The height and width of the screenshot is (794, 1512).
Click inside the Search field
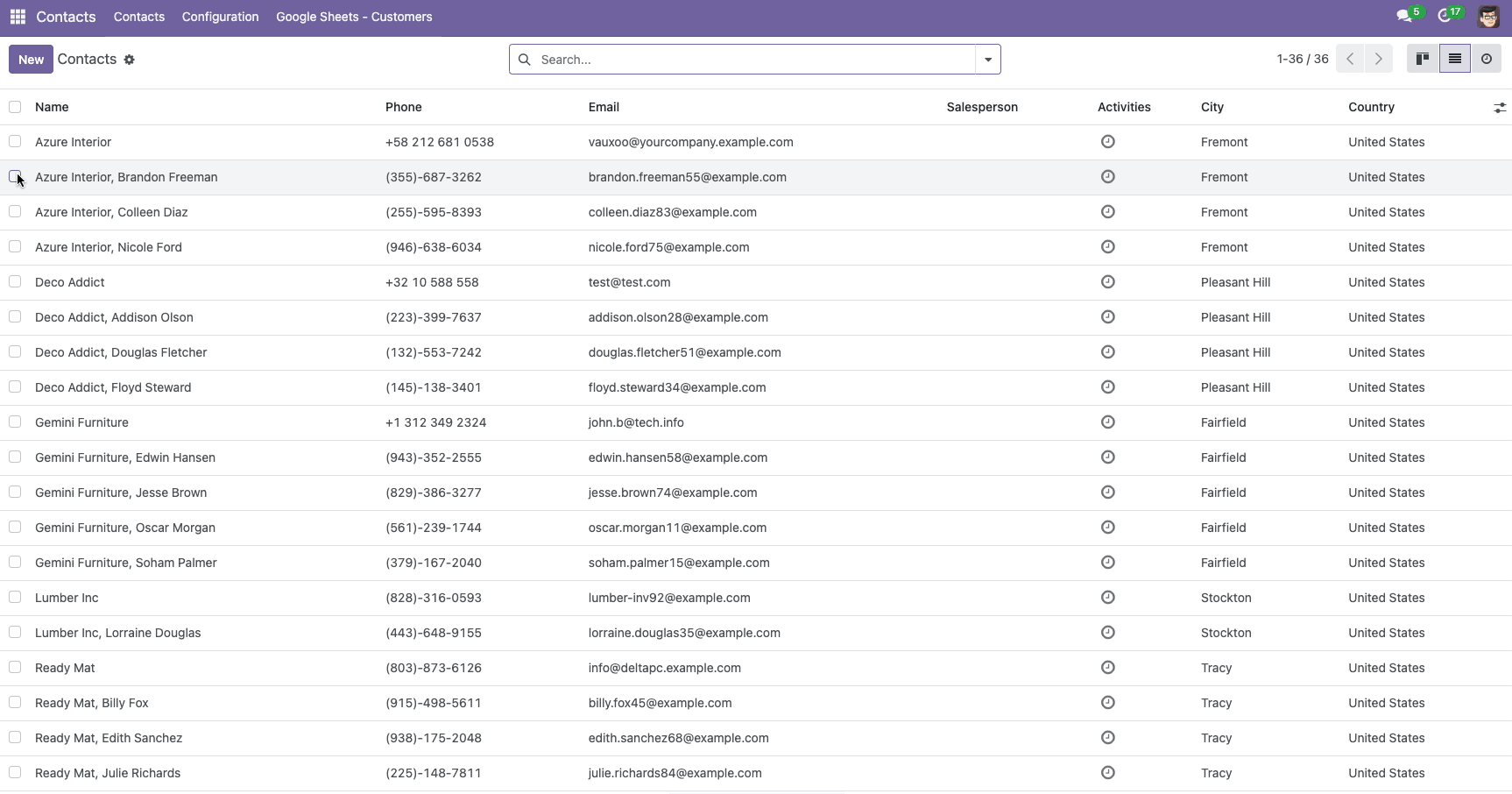pyautogui.click(x=754, y=60)
